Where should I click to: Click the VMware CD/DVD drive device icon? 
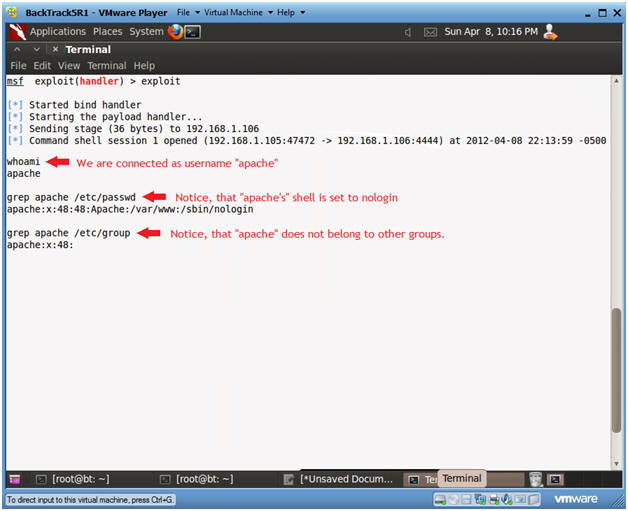[453, 499]
